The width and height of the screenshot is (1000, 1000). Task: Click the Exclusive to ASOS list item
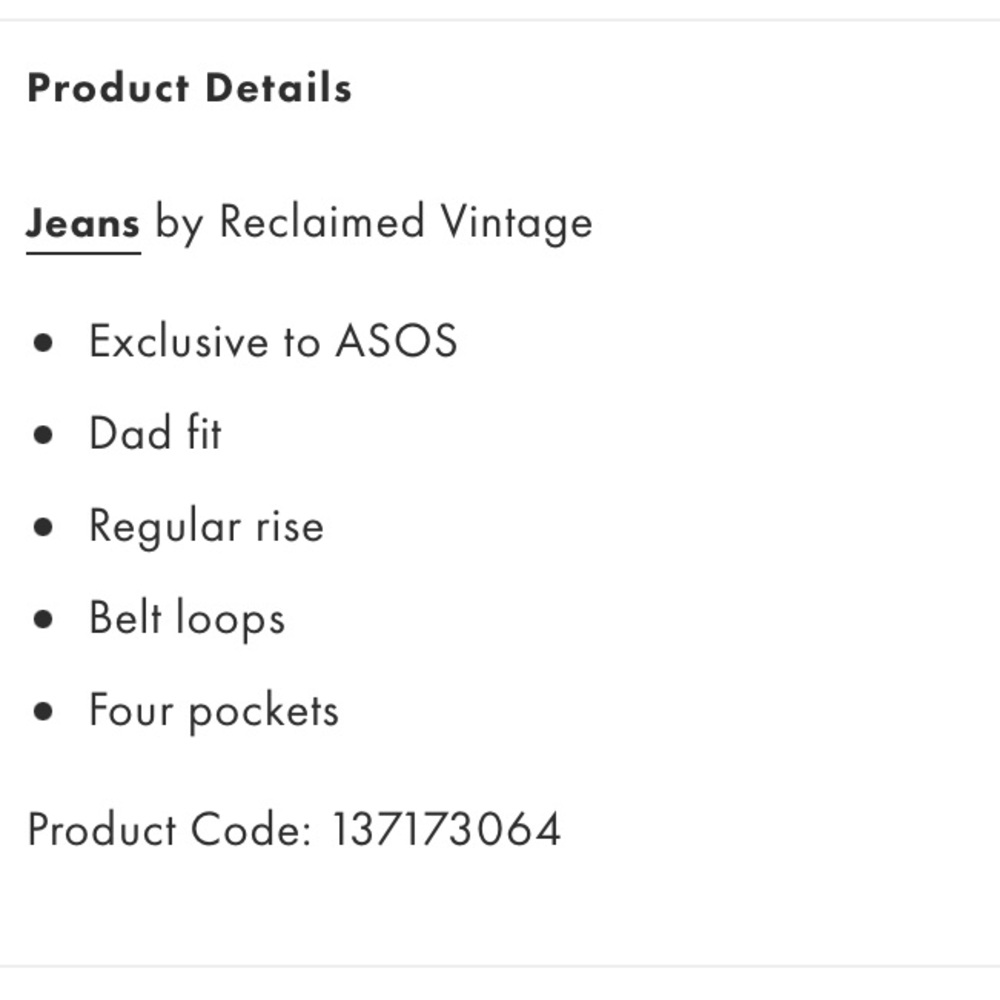(x=273, y=341)
